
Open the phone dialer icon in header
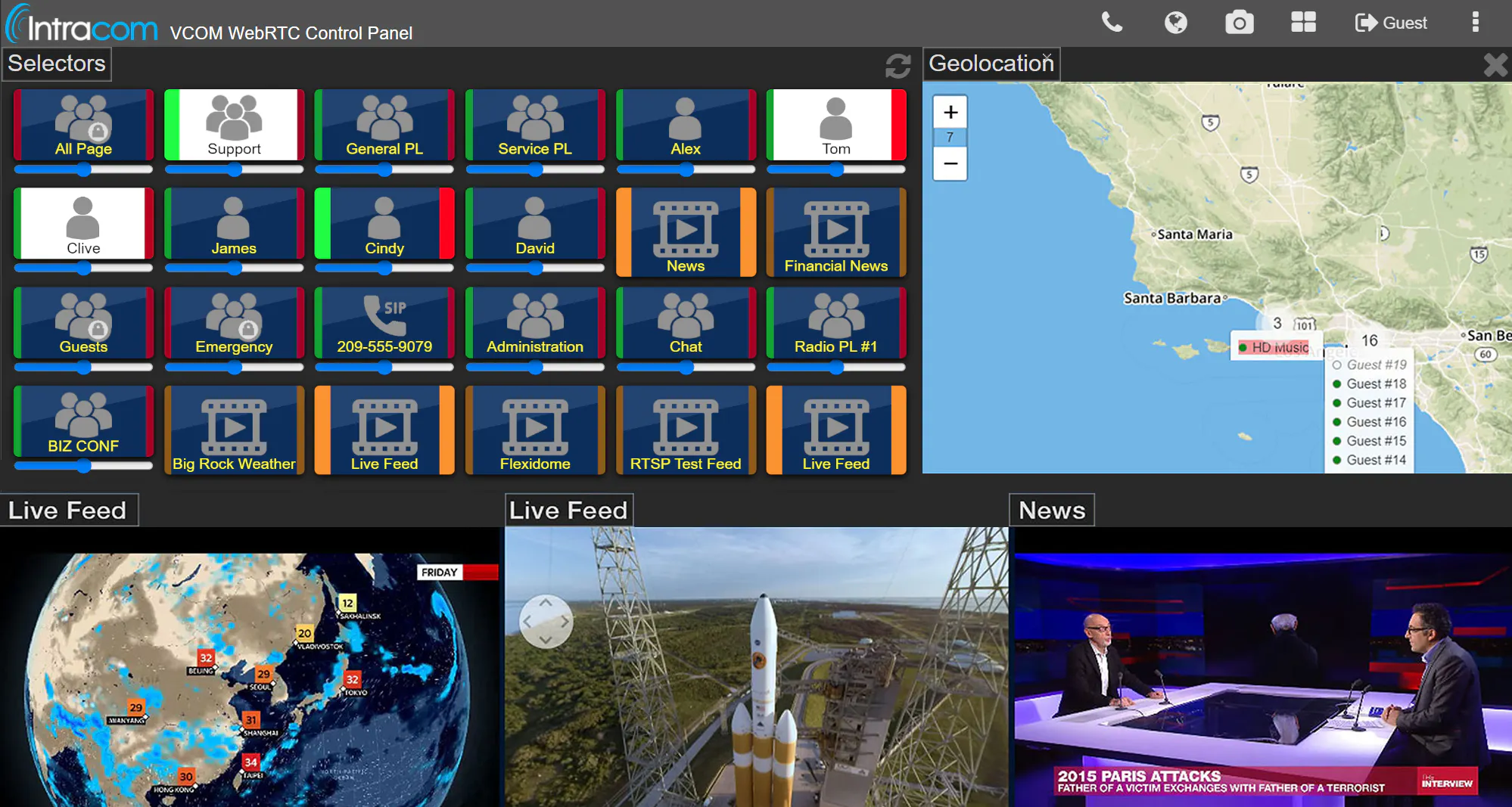click(1112, 22)
